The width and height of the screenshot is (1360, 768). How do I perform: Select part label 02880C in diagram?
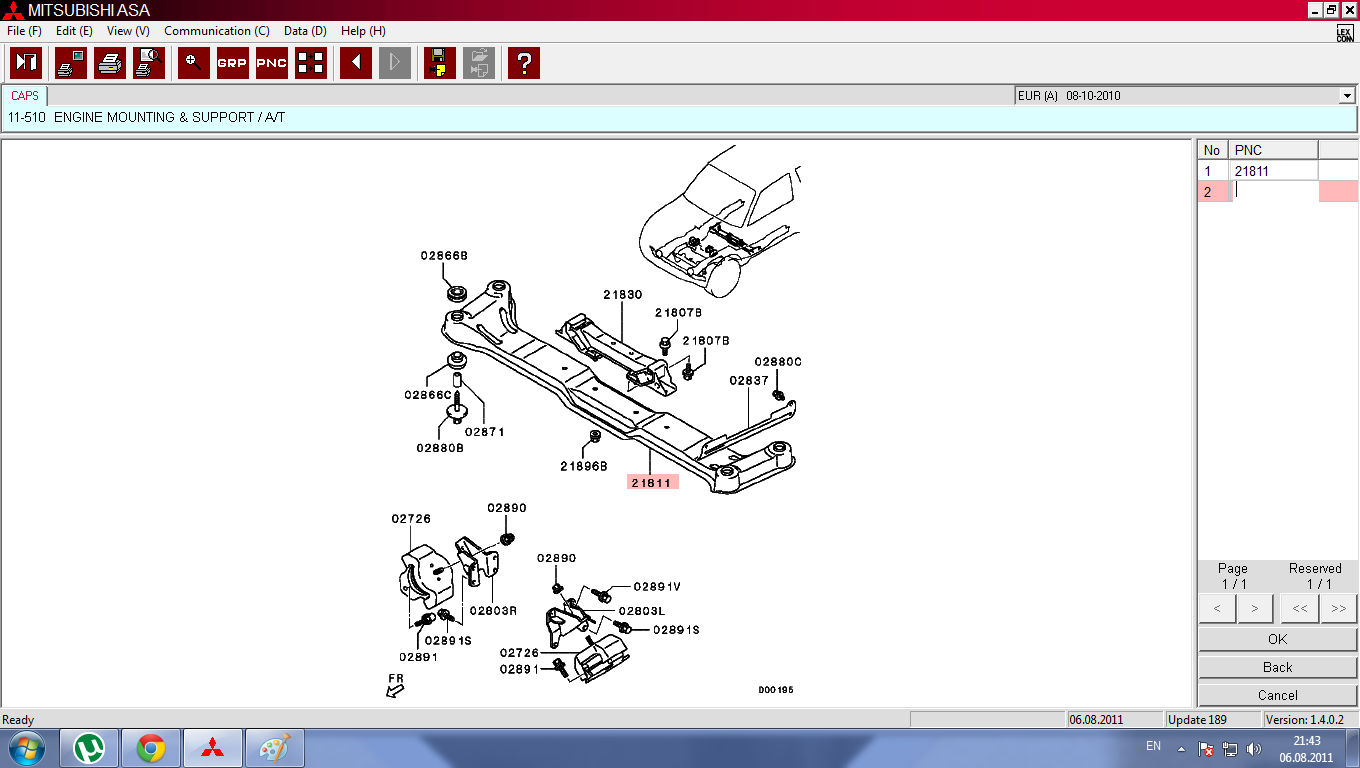(x=778, y=362)
